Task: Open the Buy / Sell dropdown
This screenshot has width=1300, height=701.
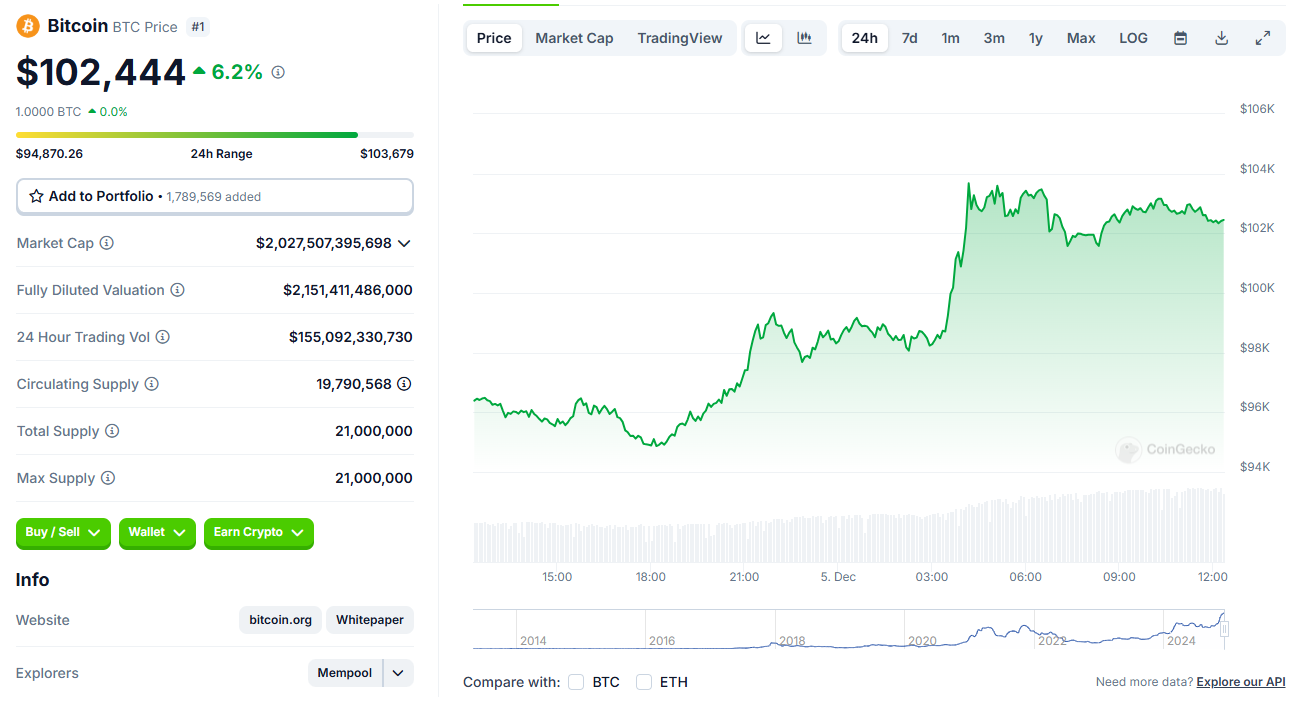Action: [63, 533]
